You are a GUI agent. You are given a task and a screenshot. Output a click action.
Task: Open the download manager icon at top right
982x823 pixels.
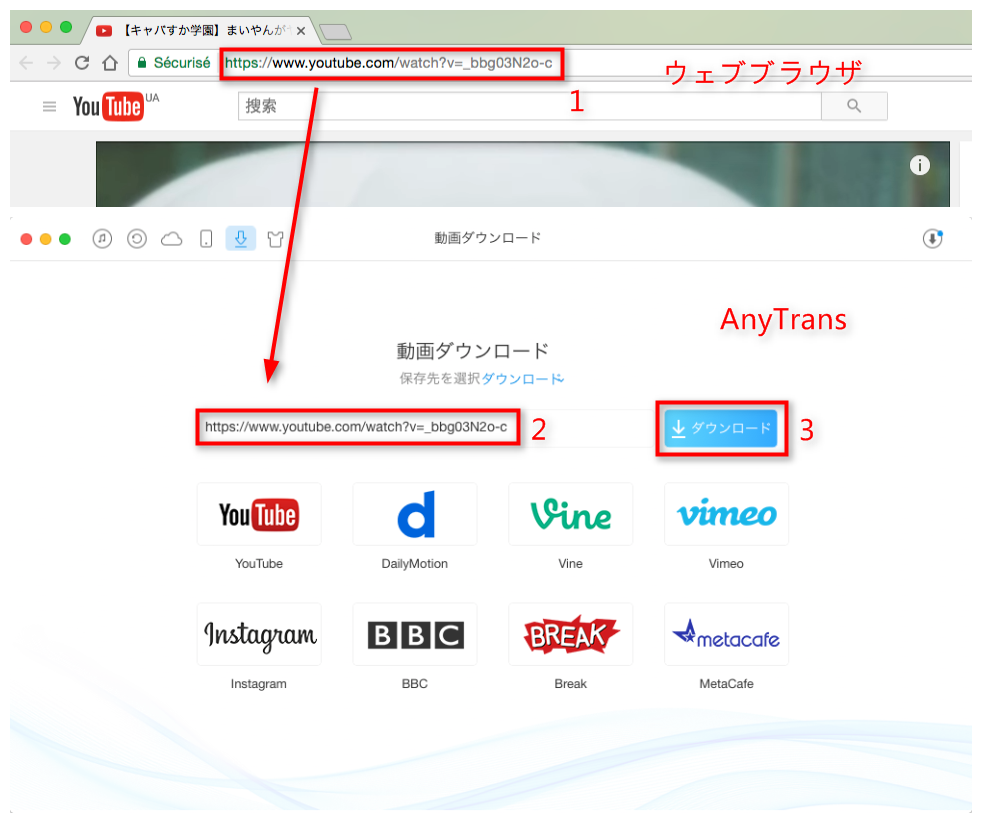[933, 239]
